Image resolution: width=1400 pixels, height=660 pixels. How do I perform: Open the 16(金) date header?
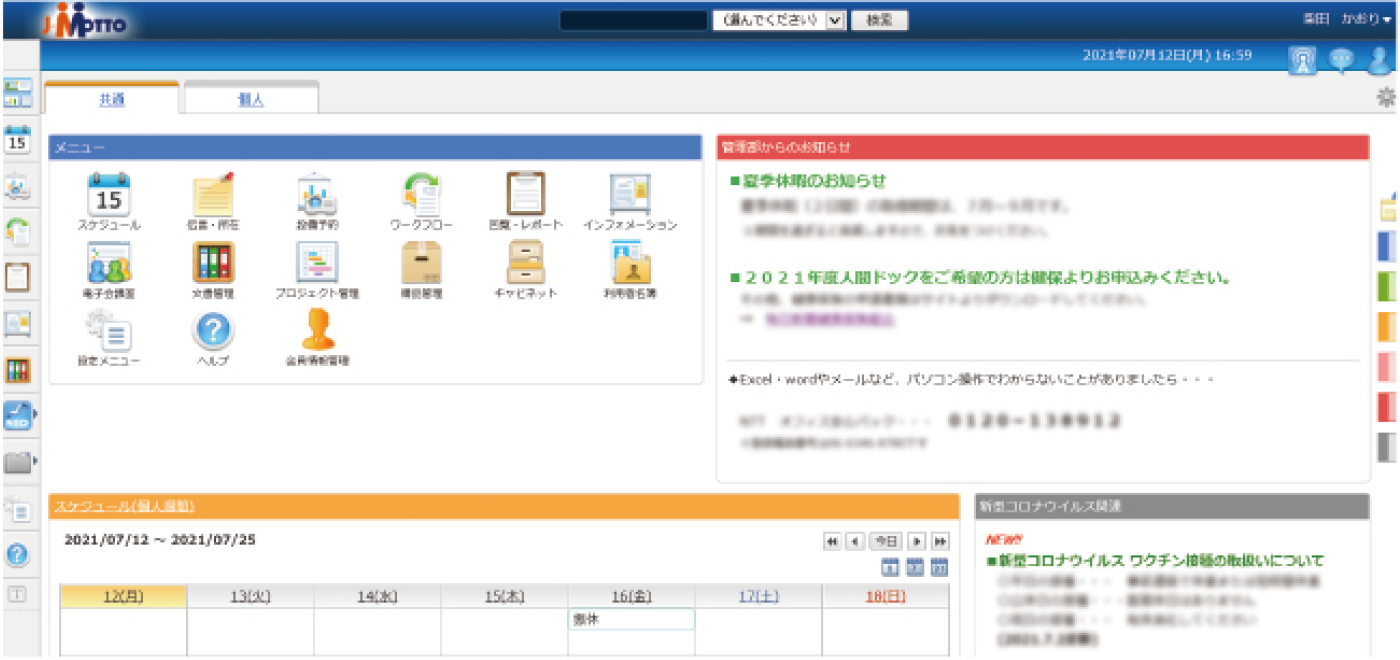tap(632, 597)
